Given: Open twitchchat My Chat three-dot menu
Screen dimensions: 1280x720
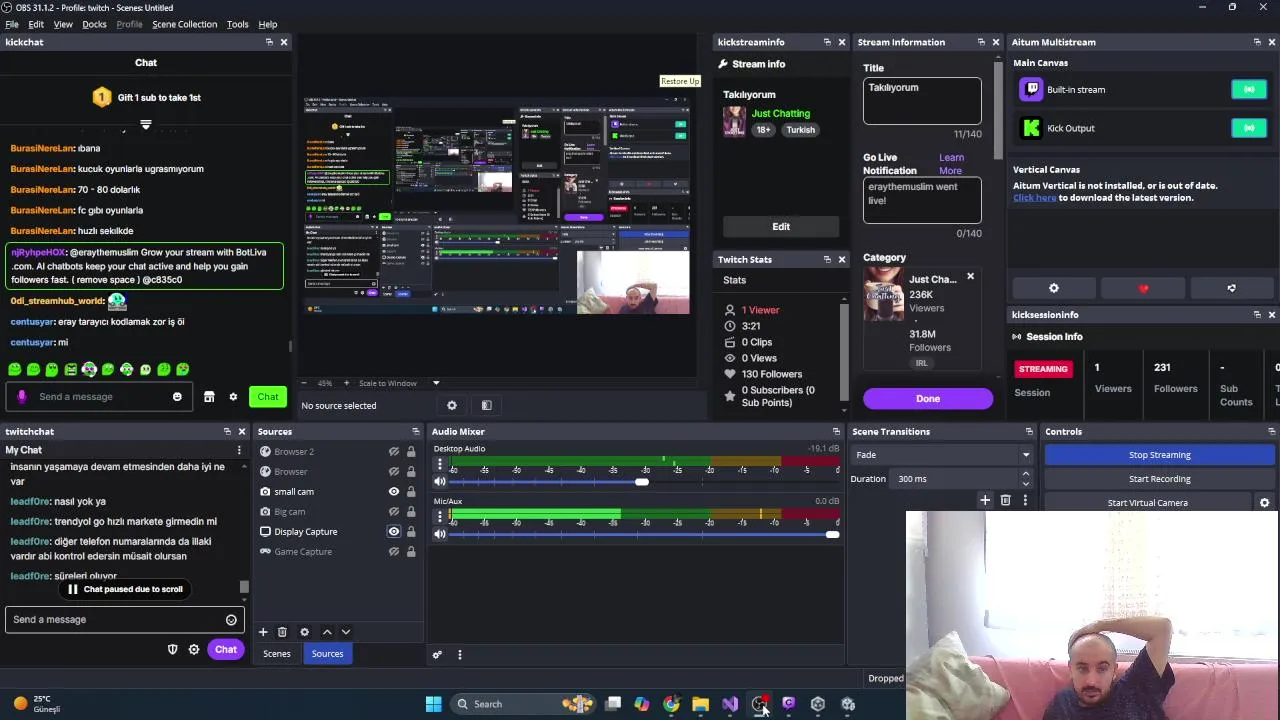Looking at the screenshot, I should [x=239, y=450].
